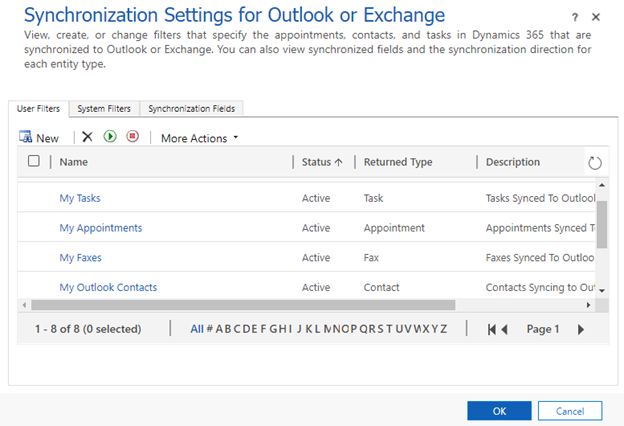Open the My Faxes filter

[x=80, y=258]
